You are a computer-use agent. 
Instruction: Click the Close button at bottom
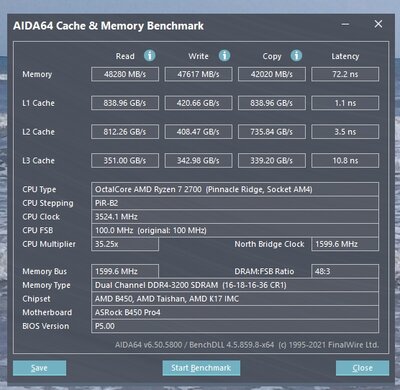pos(362,368)
